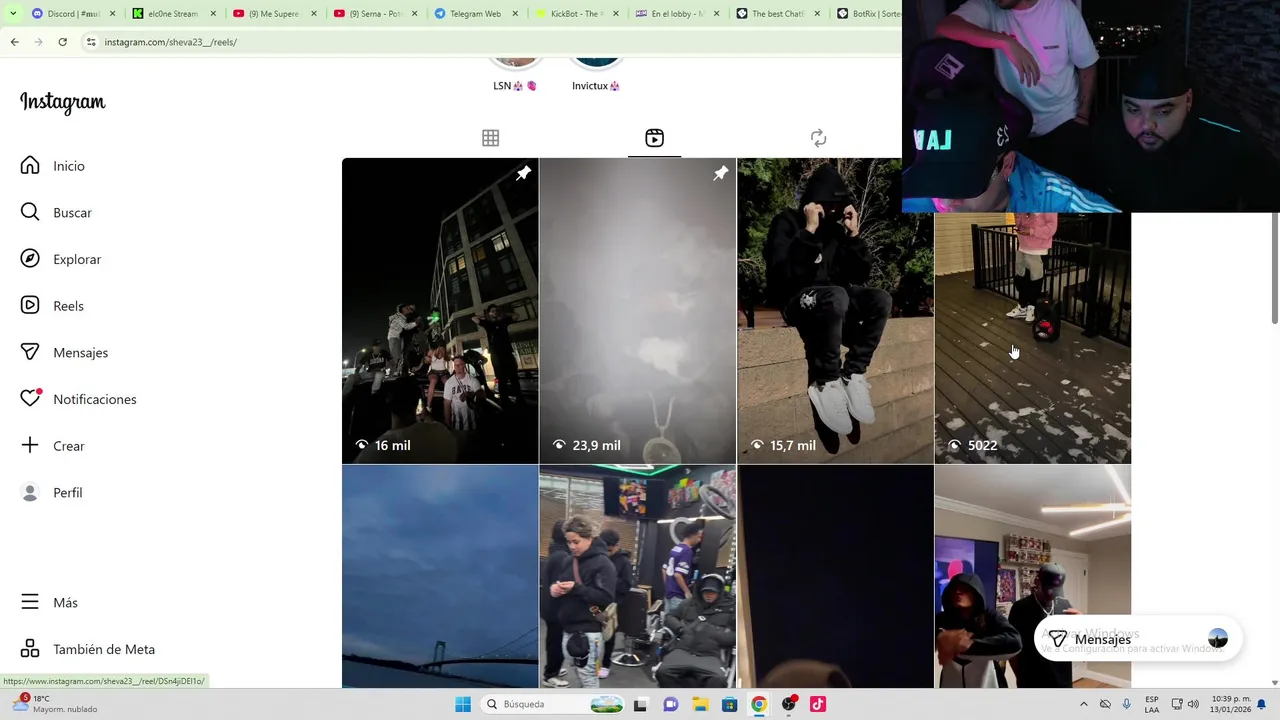Click the instagram.com address bar URL
The height and width of the screenshot is (720, 1280).
pyautogui.click(x=171, y=42)
